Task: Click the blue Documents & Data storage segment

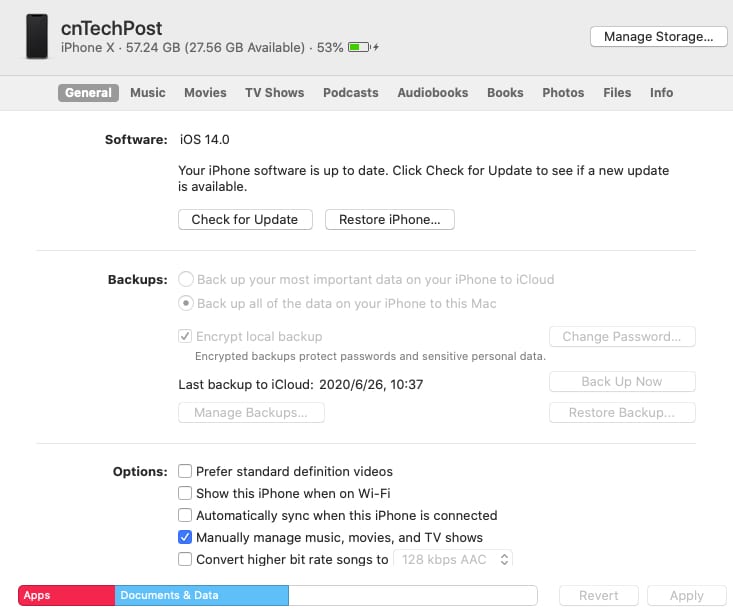Action: point(201,596)
